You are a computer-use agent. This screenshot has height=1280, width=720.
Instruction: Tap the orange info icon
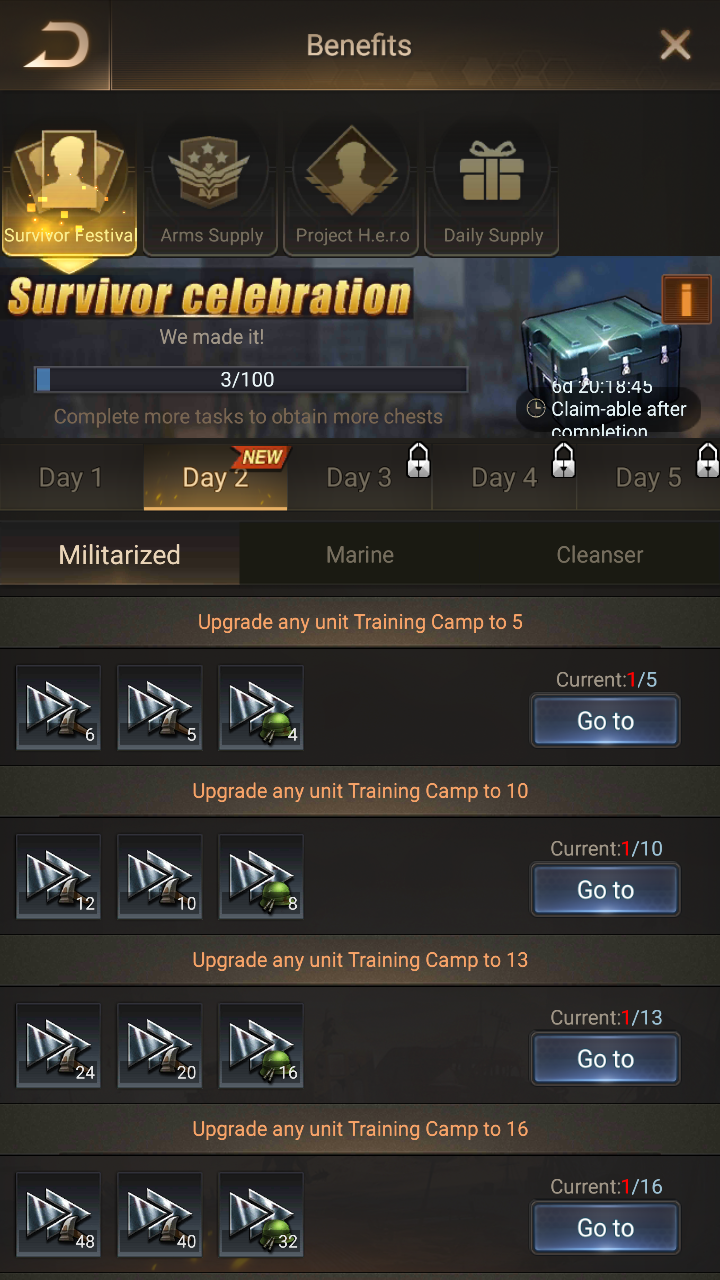click(687, 299)
